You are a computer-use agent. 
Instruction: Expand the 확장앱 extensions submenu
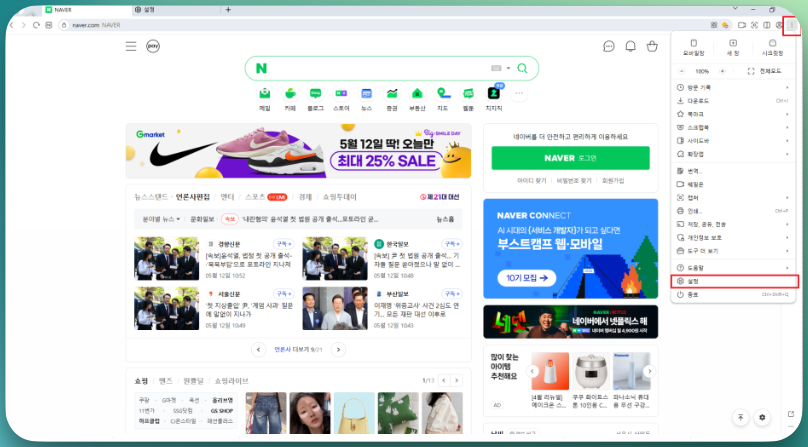(x=733, y=154)
